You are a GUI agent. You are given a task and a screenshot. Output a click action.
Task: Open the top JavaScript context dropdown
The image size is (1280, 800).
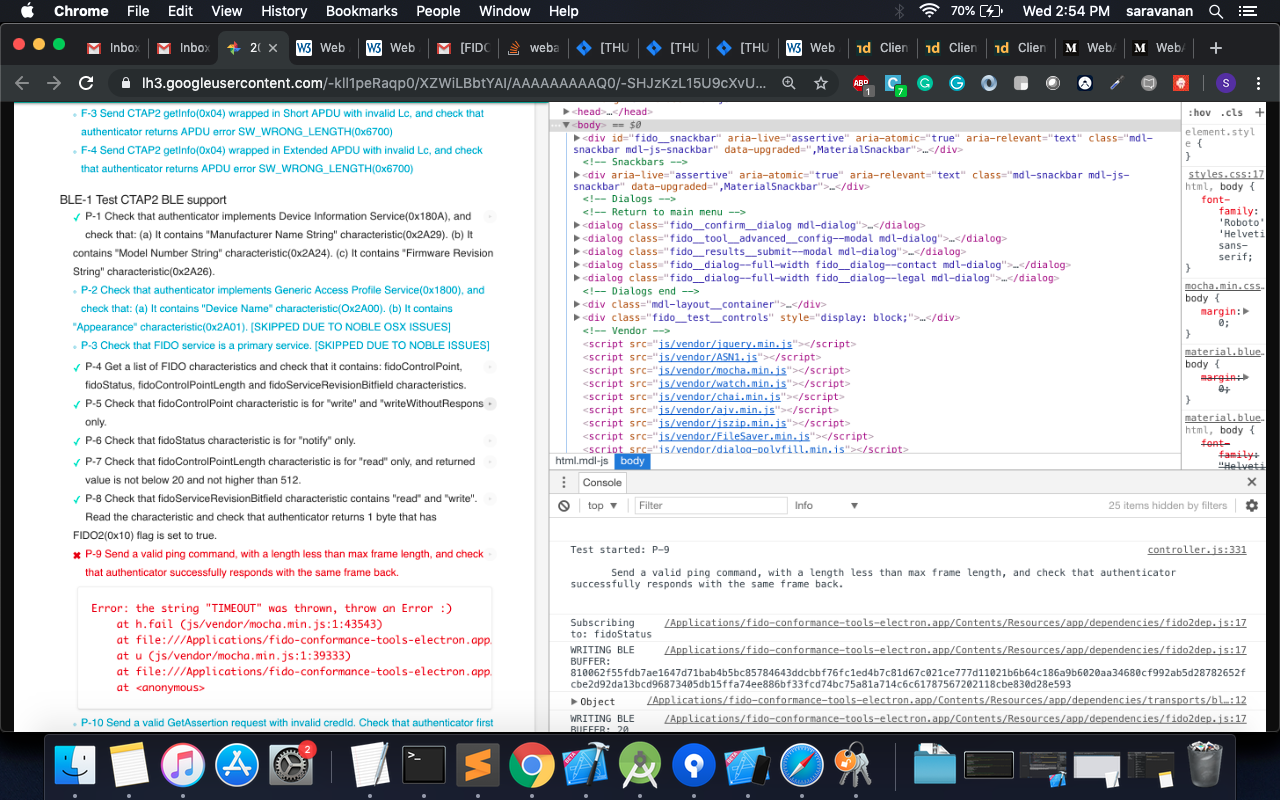[x=602, y=506]
